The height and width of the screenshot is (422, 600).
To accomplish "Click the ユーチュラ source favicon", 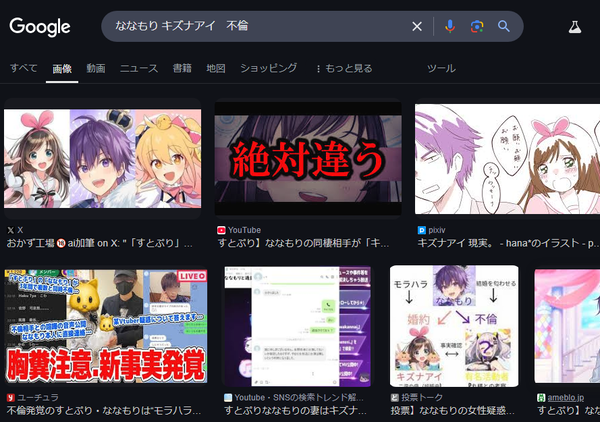I will point(10,398).
